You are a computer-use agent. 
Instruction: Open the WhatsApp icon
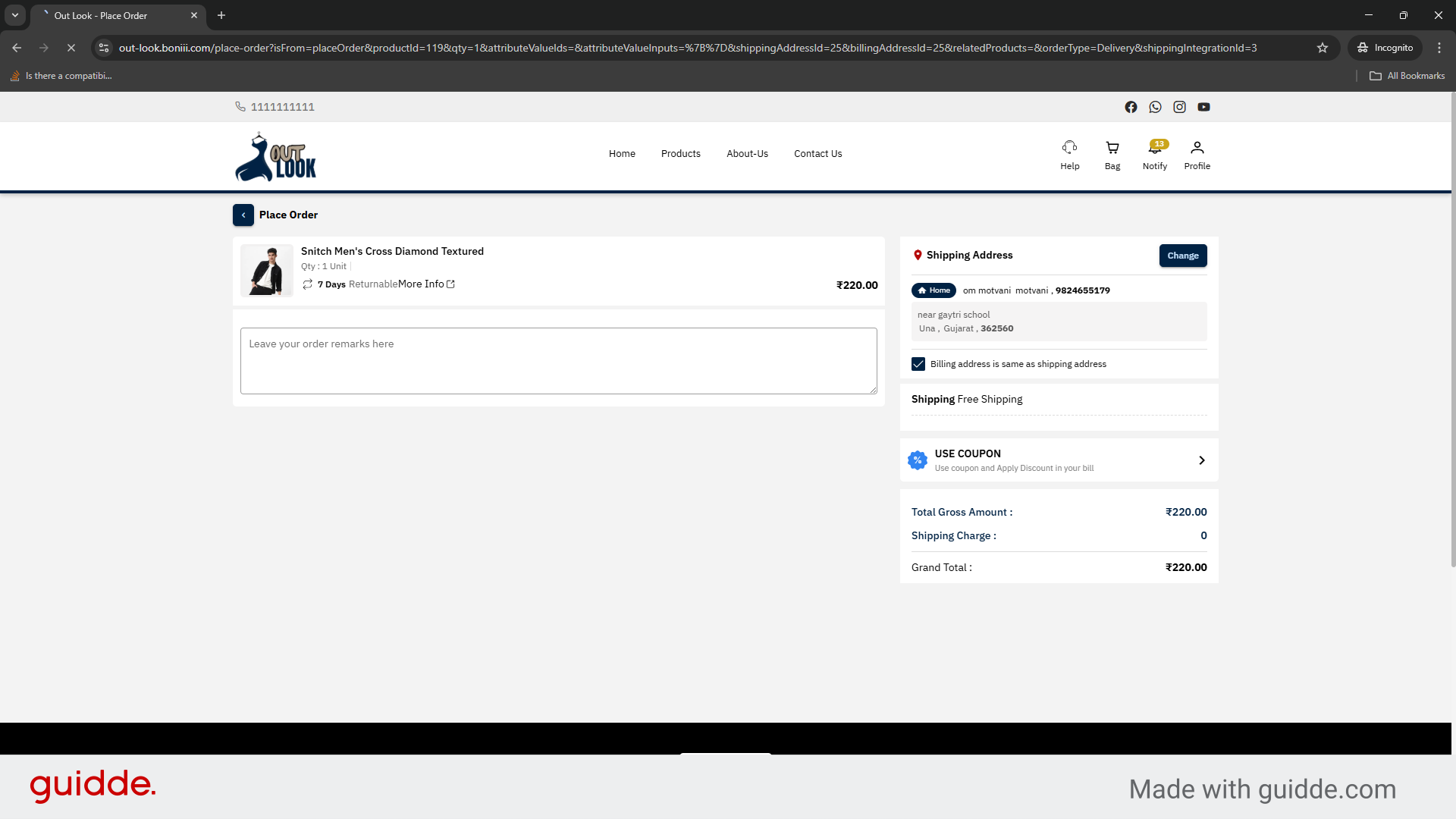click(1155, 107)
